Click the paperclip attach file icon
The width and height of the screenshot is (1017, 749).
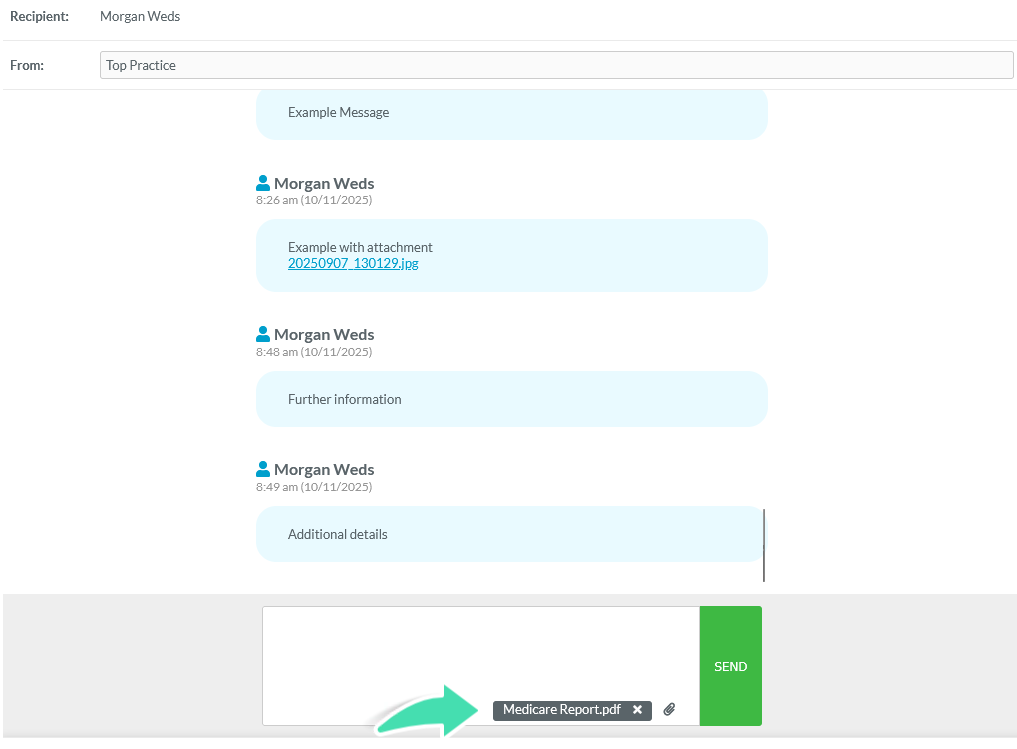(669, 709)
